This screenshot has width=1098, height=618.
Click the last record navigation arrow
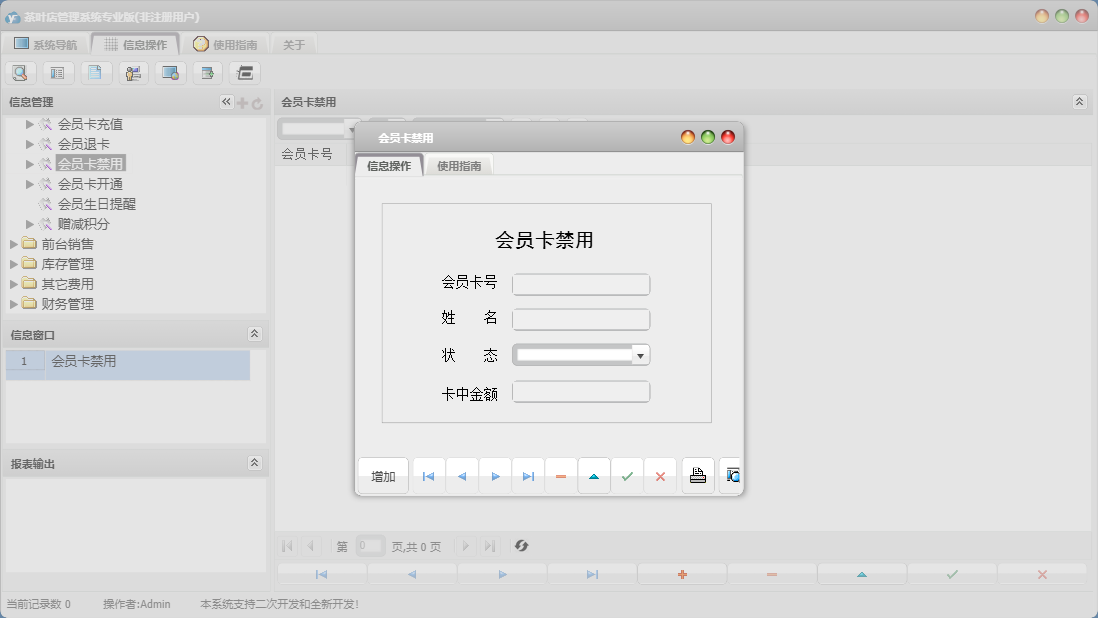click(527, 475)
